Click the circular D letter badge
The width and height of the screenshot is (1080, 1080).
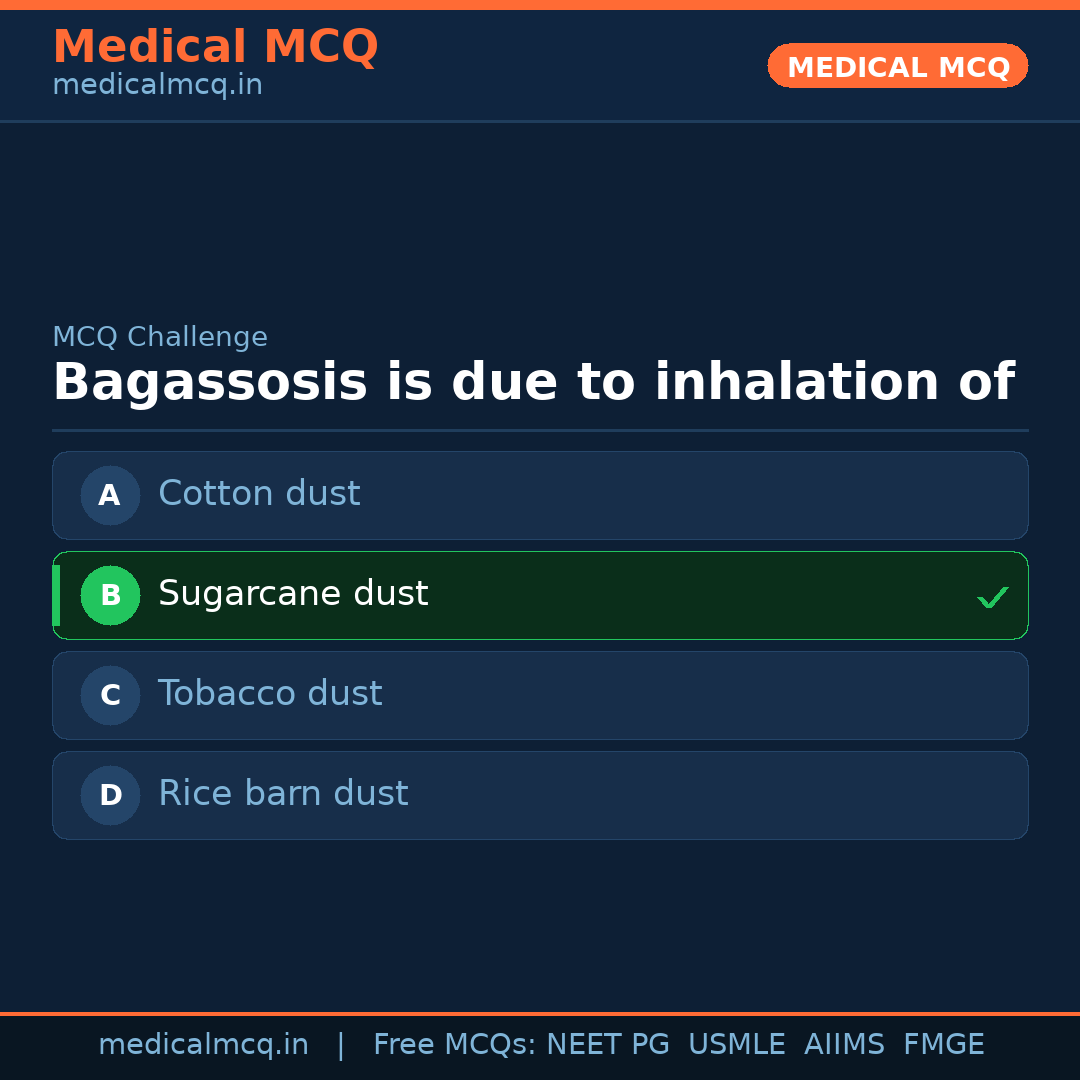coord(110,795)
